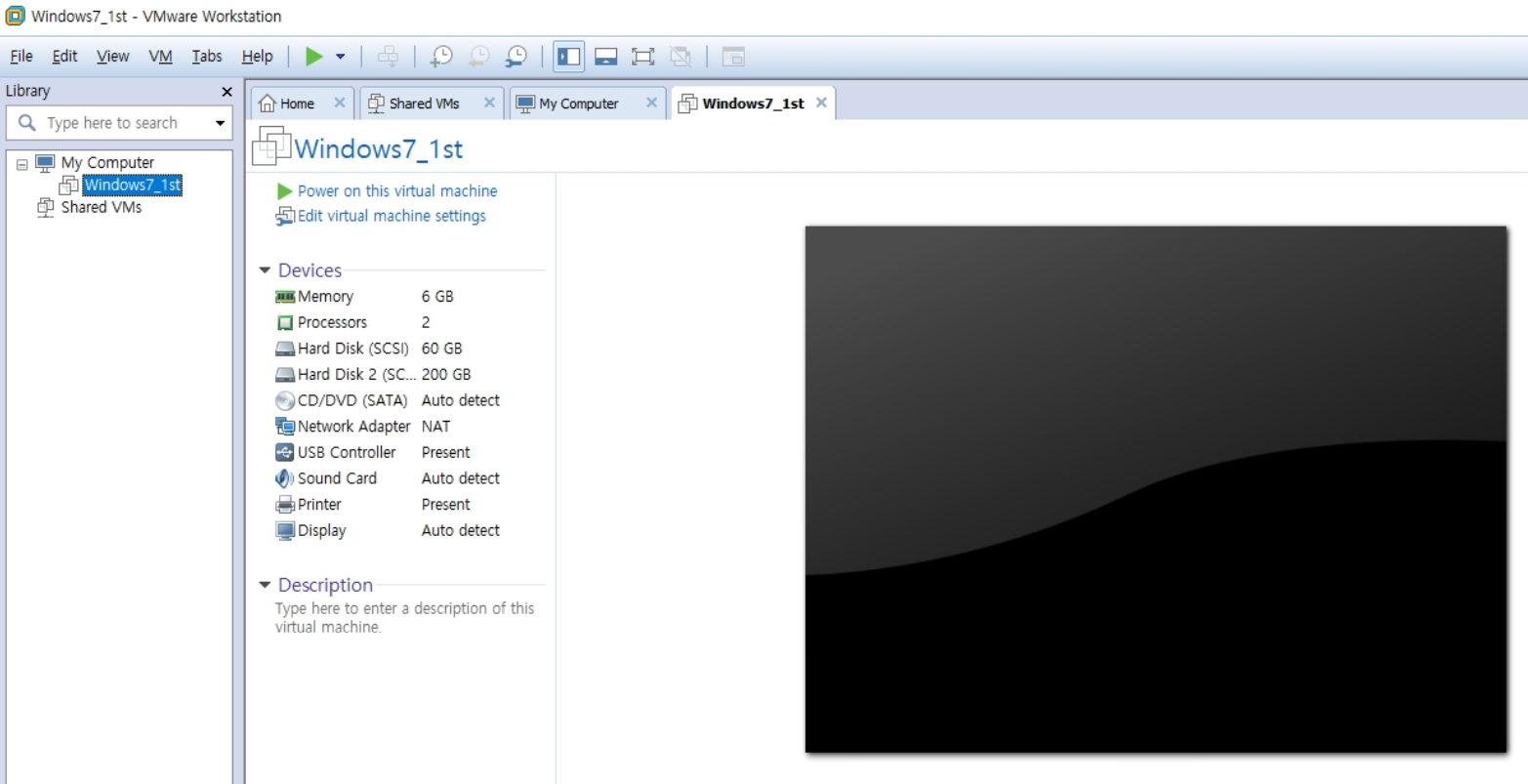Click the USB Controller device icon
The width and height of the screenshot is (1528, 784).
(x=285, y=452)
